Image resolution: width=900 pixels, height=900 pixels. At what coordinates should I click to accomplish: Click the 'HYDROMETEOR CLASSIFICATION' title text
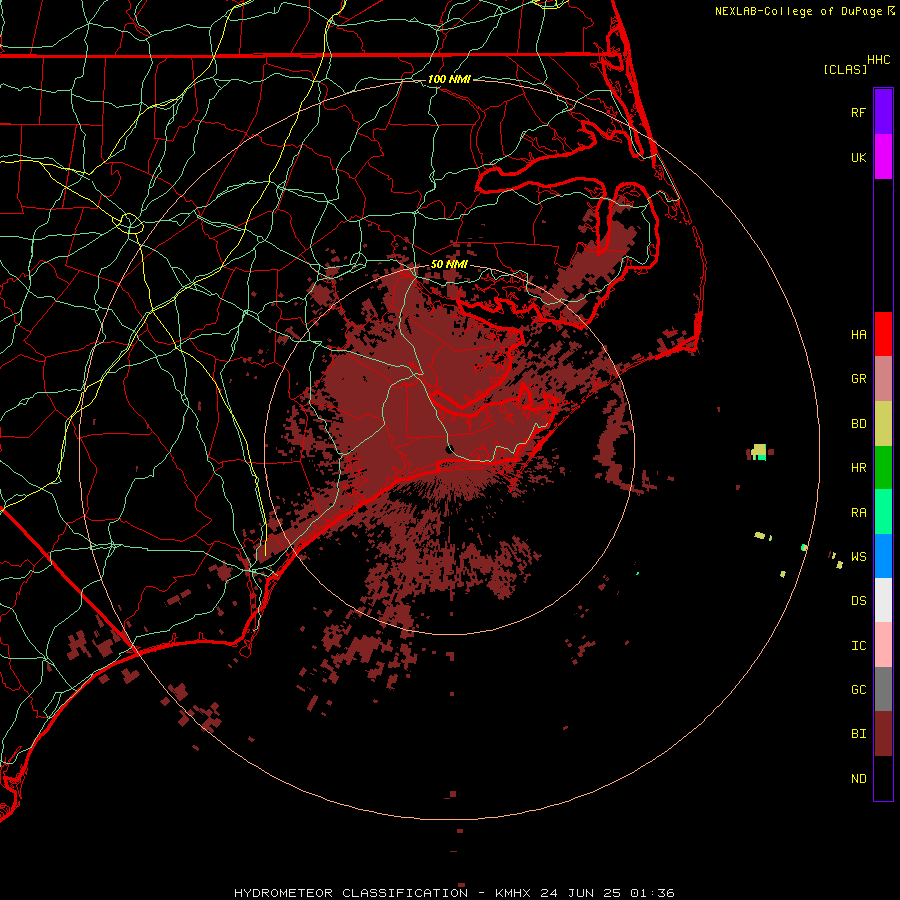[x=351, y=893]
